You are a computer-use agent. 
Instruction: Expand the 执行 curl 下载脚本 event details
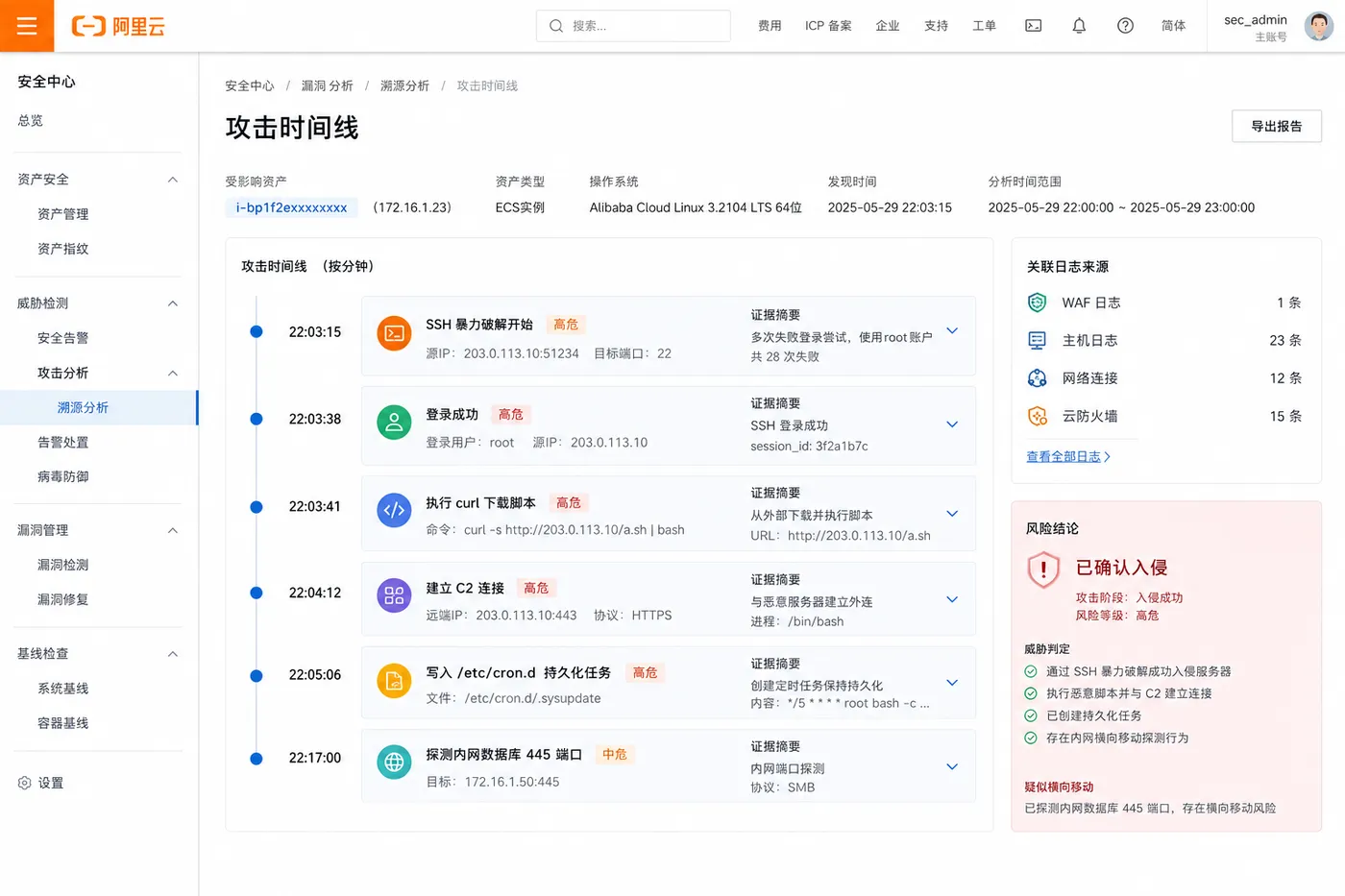[952, 514]
